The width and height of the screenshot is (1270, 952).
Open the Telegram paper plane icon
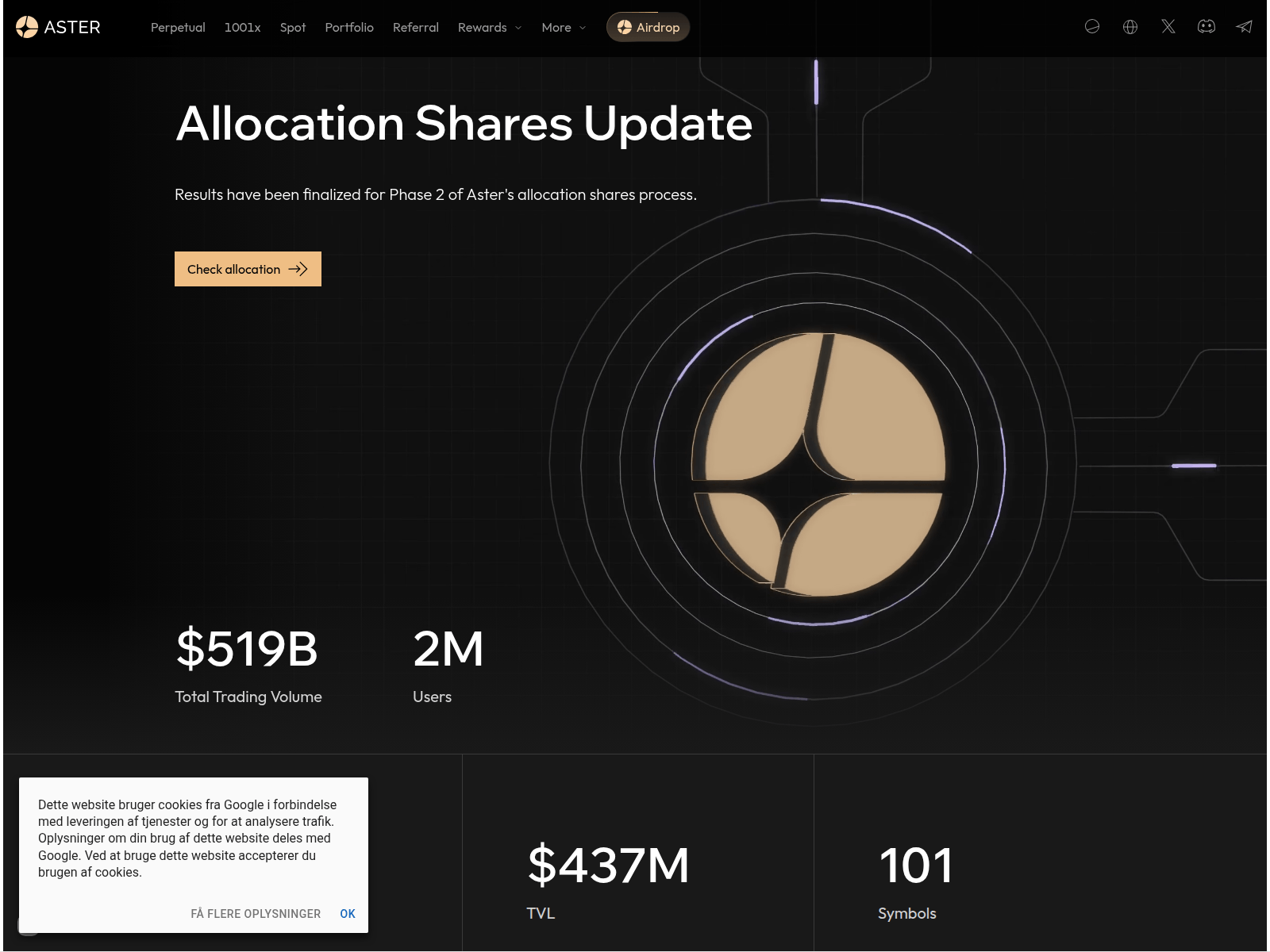tap(1244, 27)
